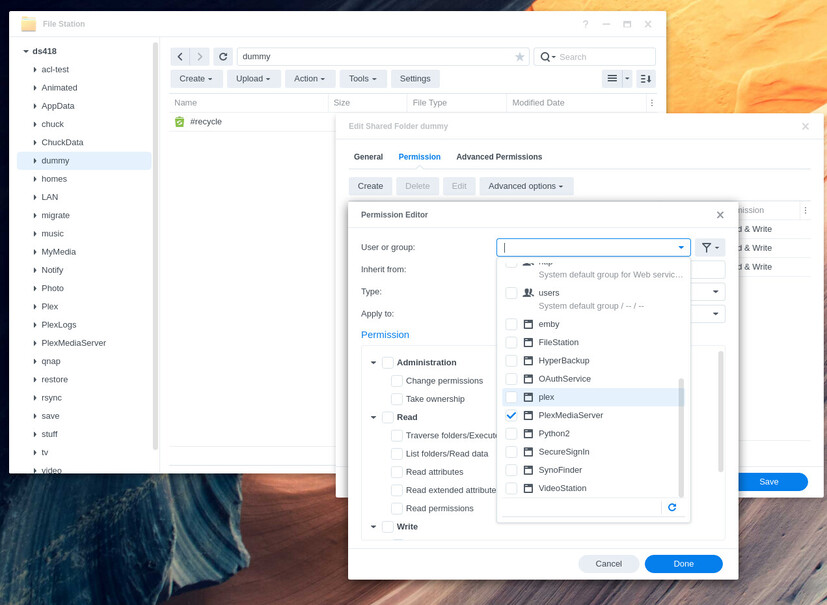Click the permission list scrollbar
Screen dimensions: 827x605
coord(720,411)
